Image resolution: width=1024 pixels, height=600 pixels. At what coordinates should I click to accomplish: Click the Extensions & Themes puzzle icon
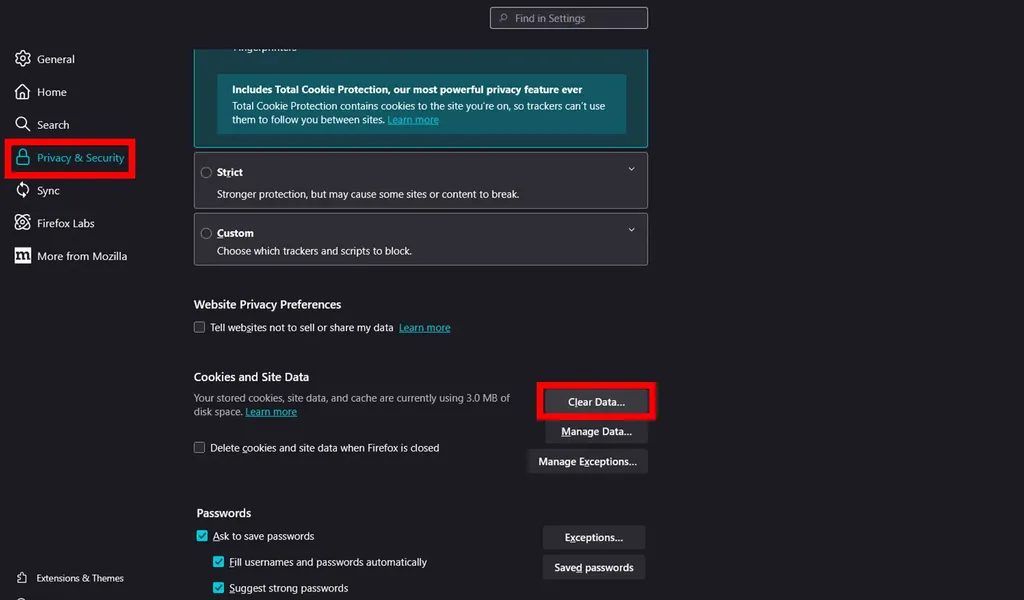tap(23, 578)
